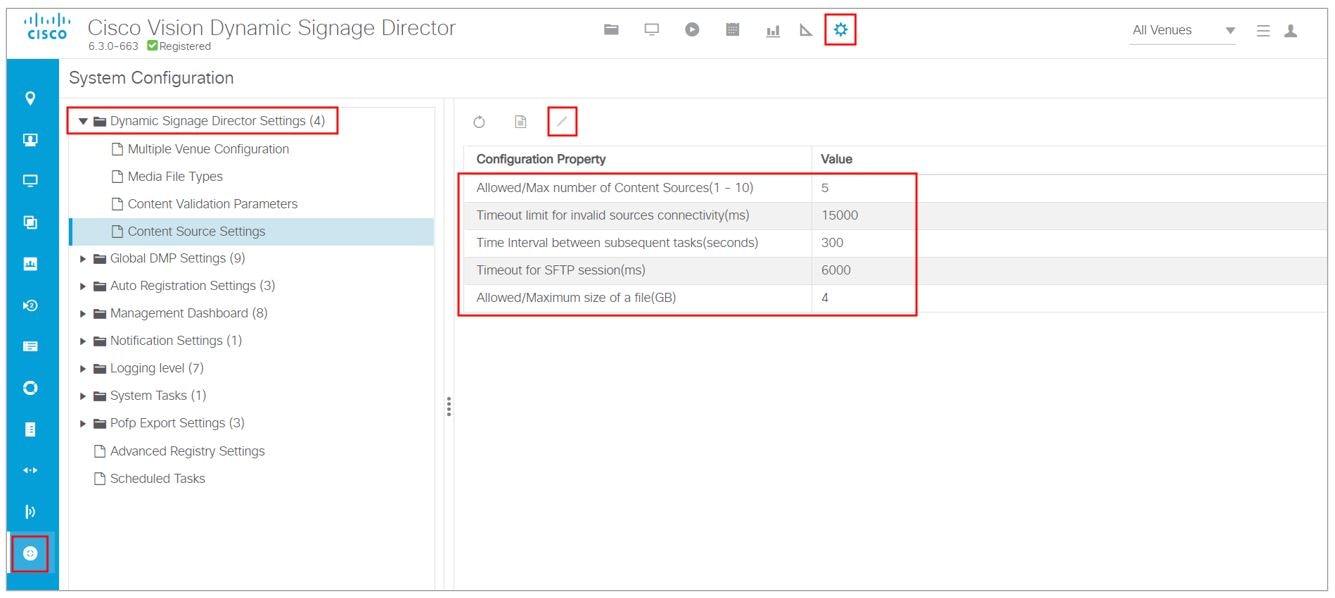
Task: Open the calendar icon in top navigation
Action: click(732, 30)
